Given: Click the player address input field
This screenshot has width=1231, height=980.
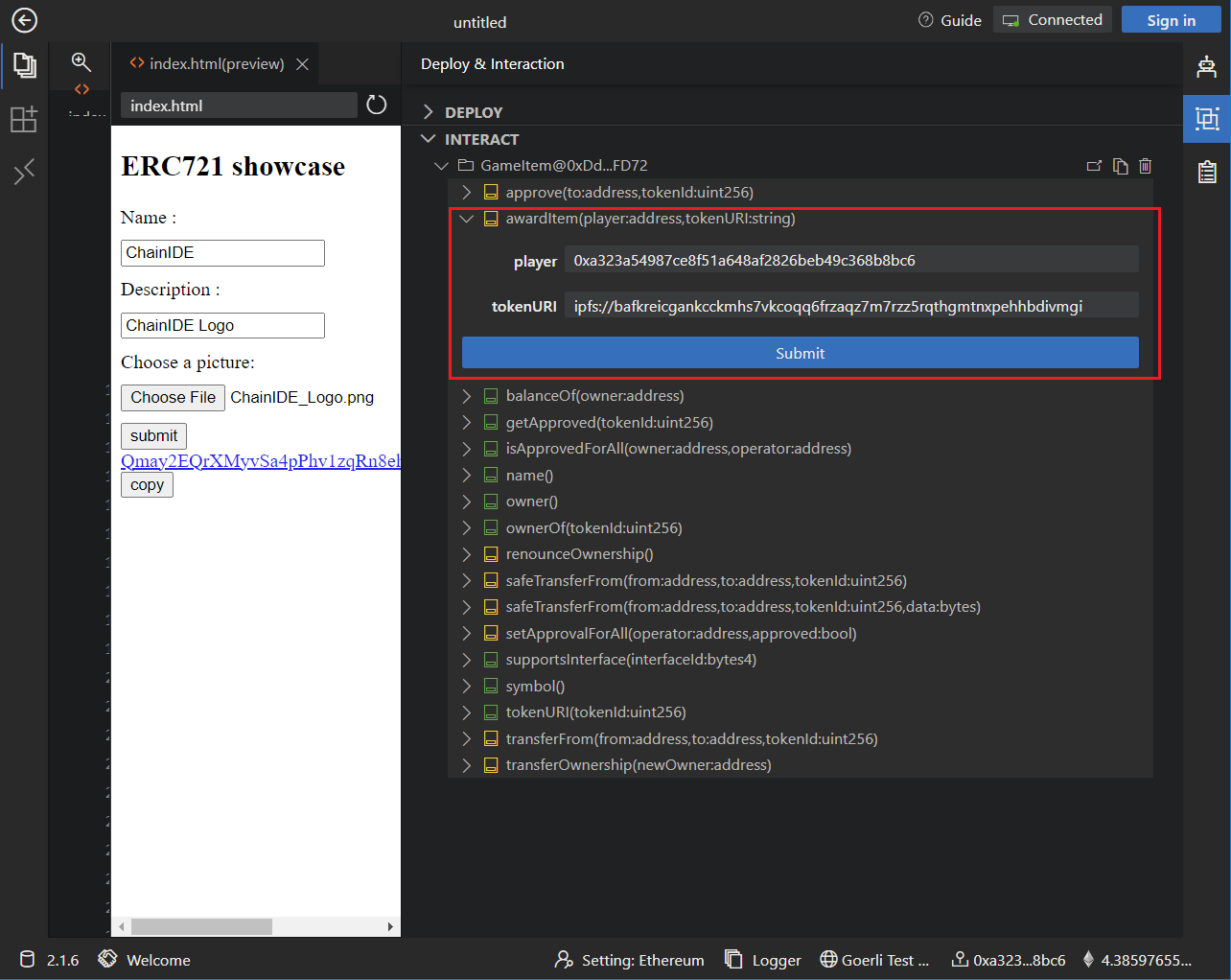Looking at the screenshot, I should tap(850, 260).
